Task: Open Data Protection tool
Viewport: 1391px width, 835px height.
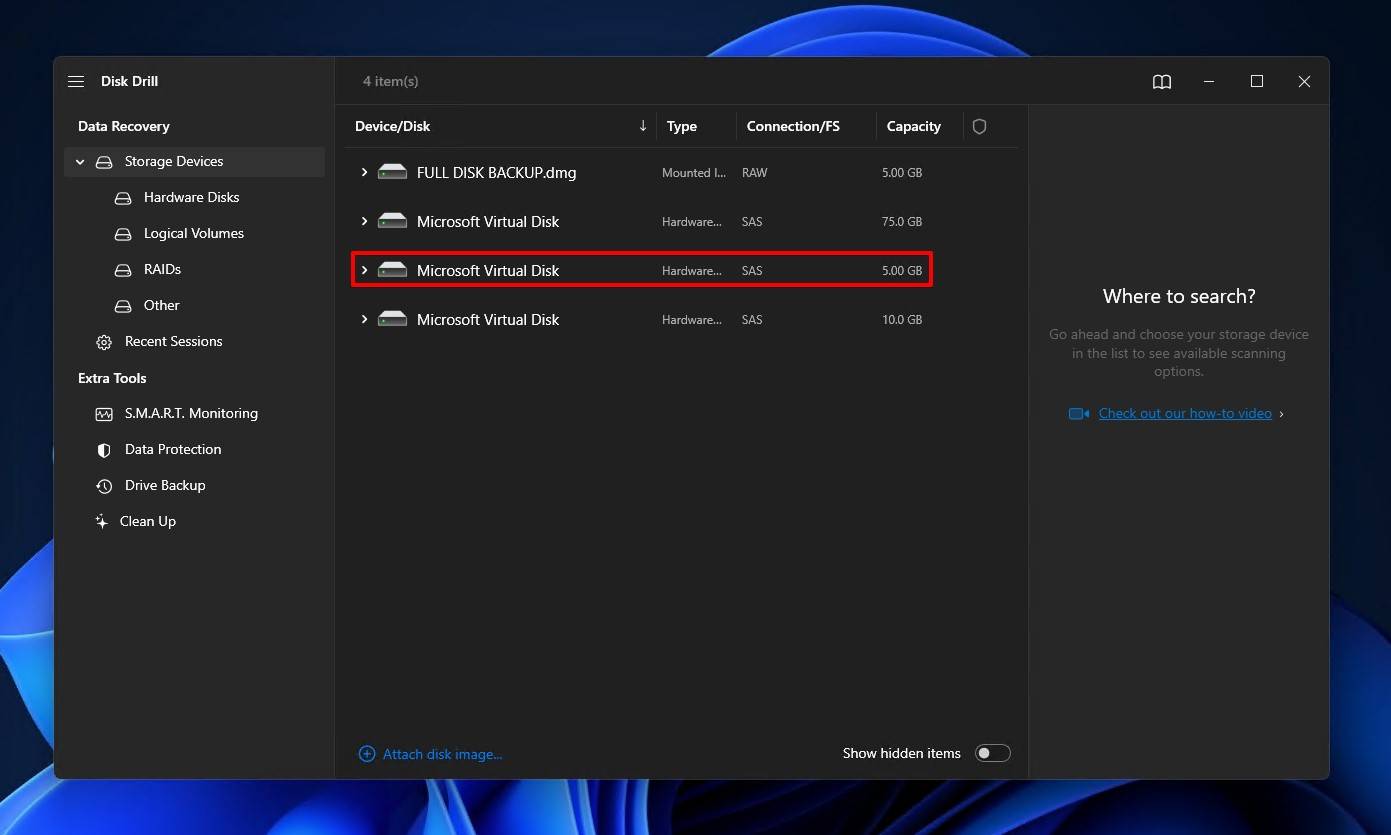Action: pos(173,450)
